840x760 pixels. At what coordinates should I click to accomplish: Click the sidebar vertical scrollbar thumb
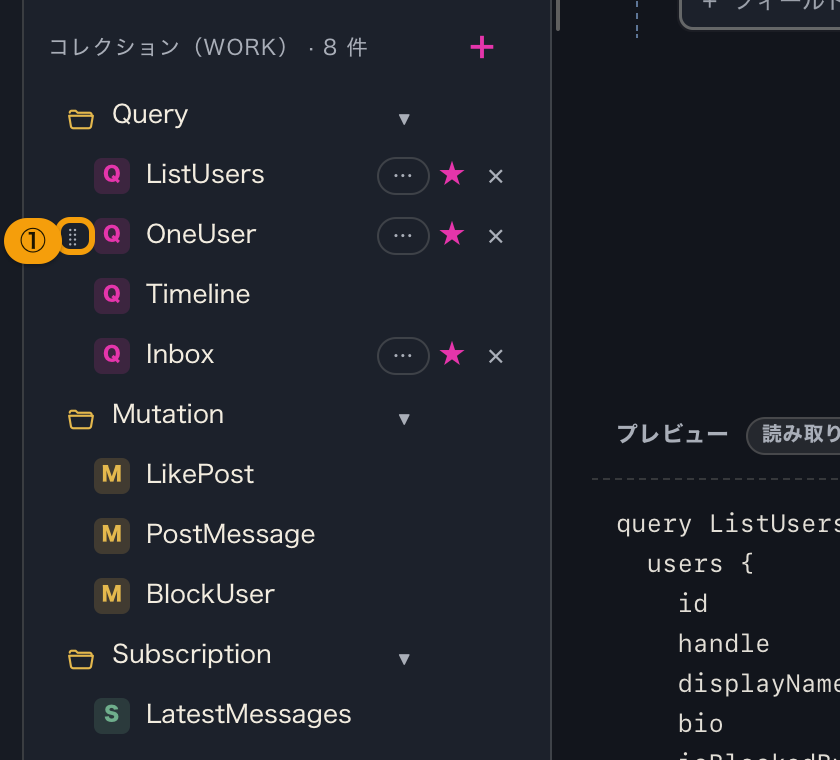click(x=558, y=15)
